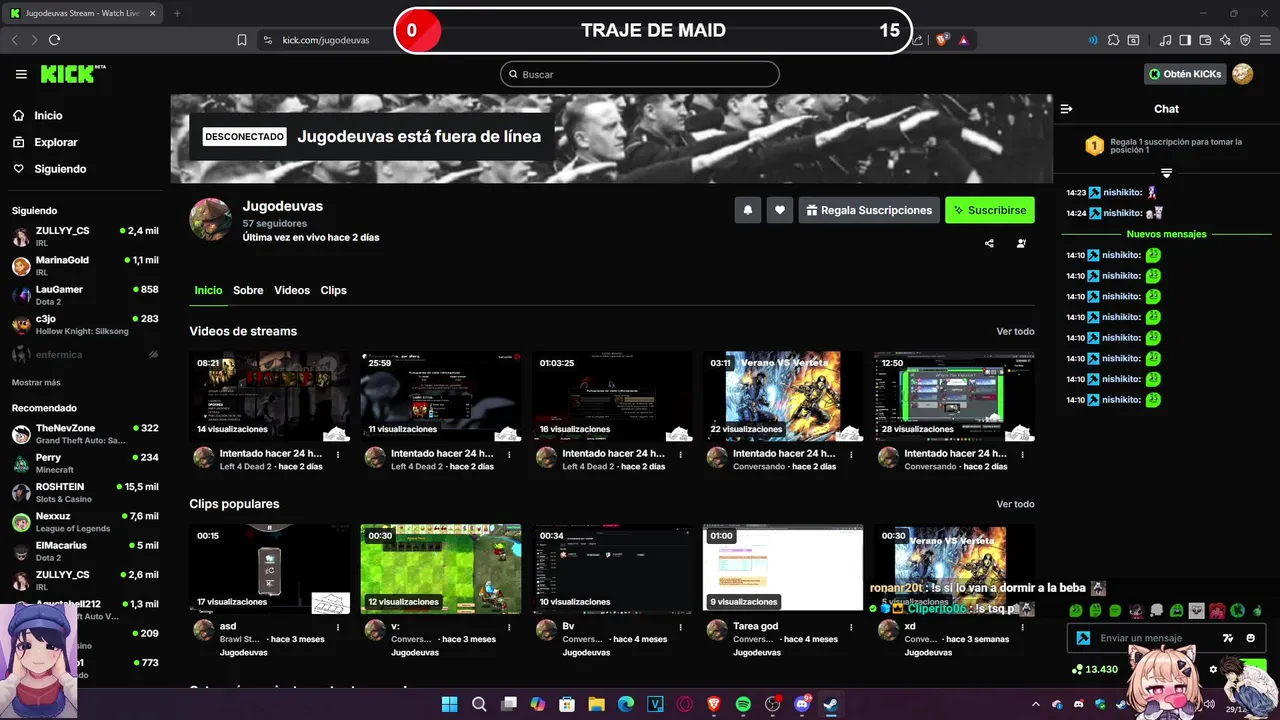The height and width of the screenshot is (720, 1280).
Task: Open the Brave Wallet icon
Action: 1205,40
